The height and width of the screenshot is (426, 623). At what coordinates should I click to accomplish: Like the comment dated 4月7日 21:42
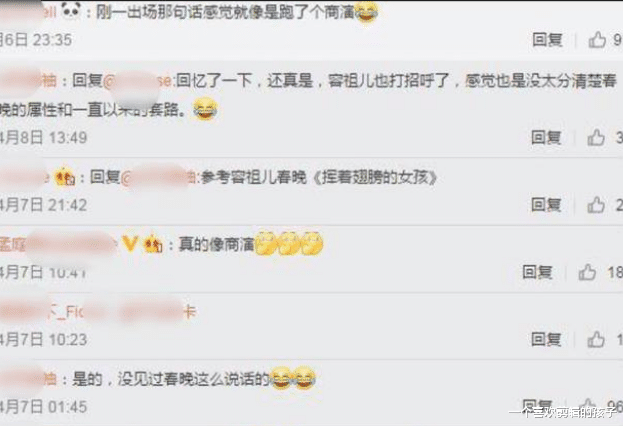coord(596,205)
